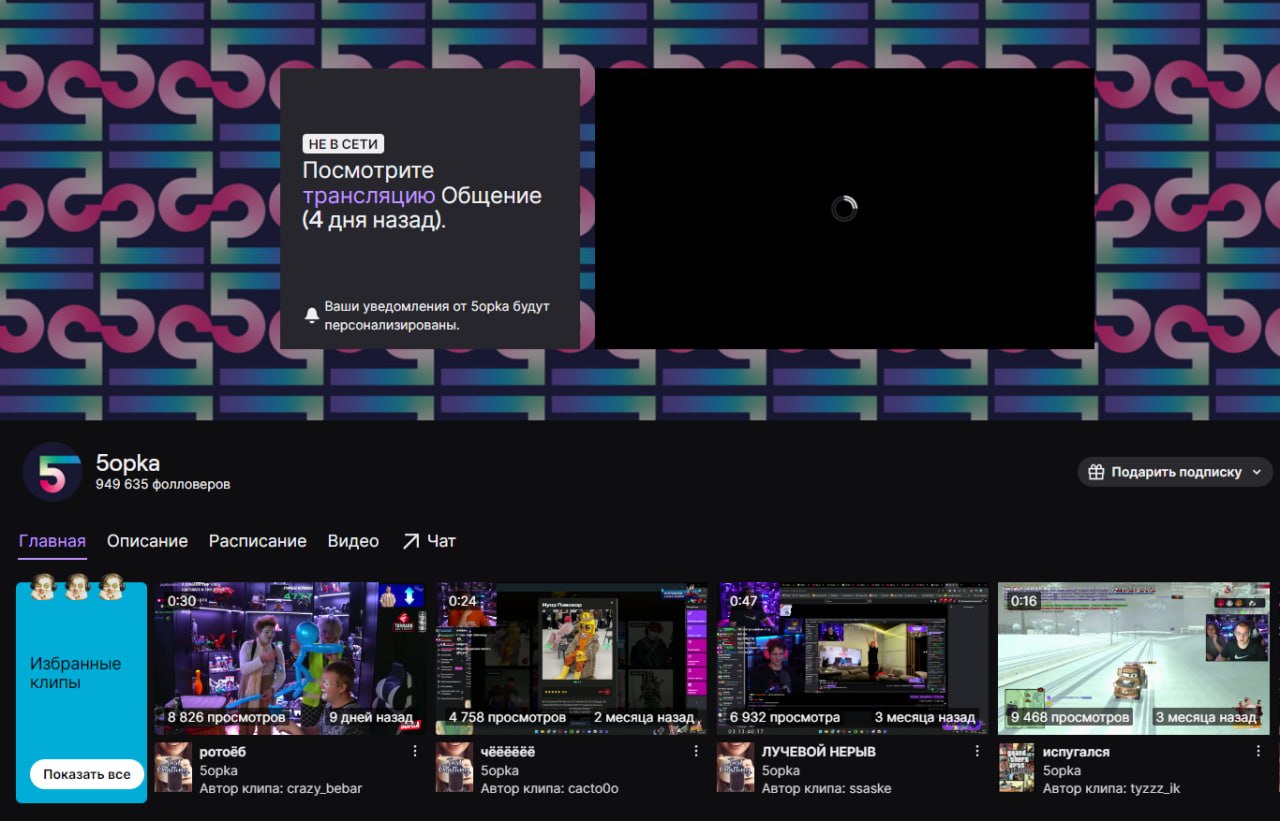Viewport: 1280px width, 821px height.
Task: Open the Расписание tab
Action: click(257, 541)
